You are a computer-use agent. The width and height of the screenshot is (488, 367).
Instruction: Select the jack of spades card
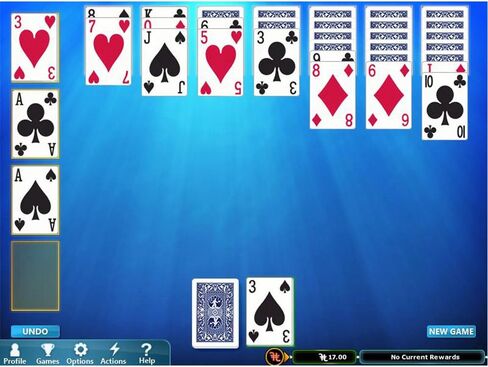tap(164, 62)
